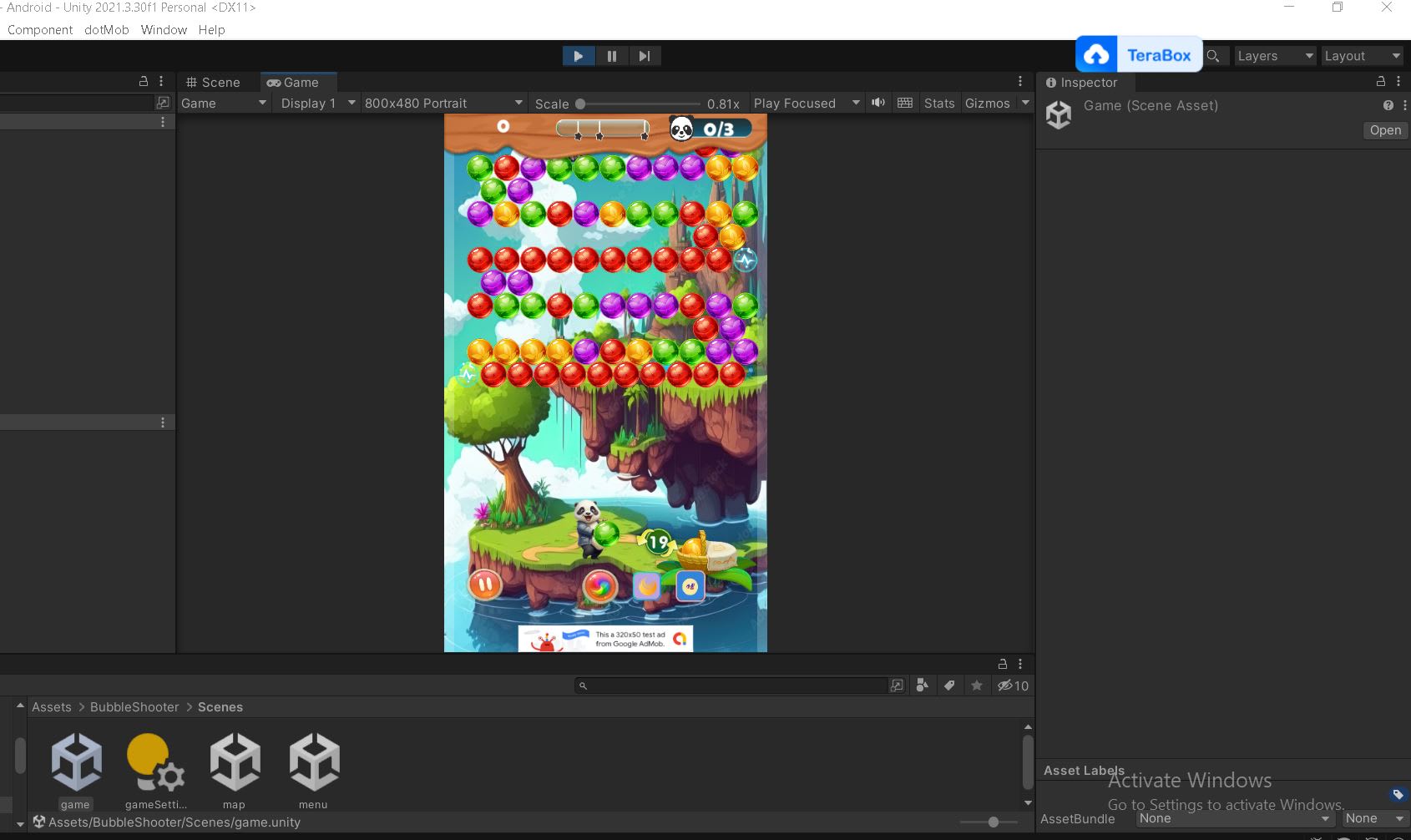This screenshot has height=840, width=1411.
Task: Open the Project panel three-dot menu
Action: [x=1020, y=664]
